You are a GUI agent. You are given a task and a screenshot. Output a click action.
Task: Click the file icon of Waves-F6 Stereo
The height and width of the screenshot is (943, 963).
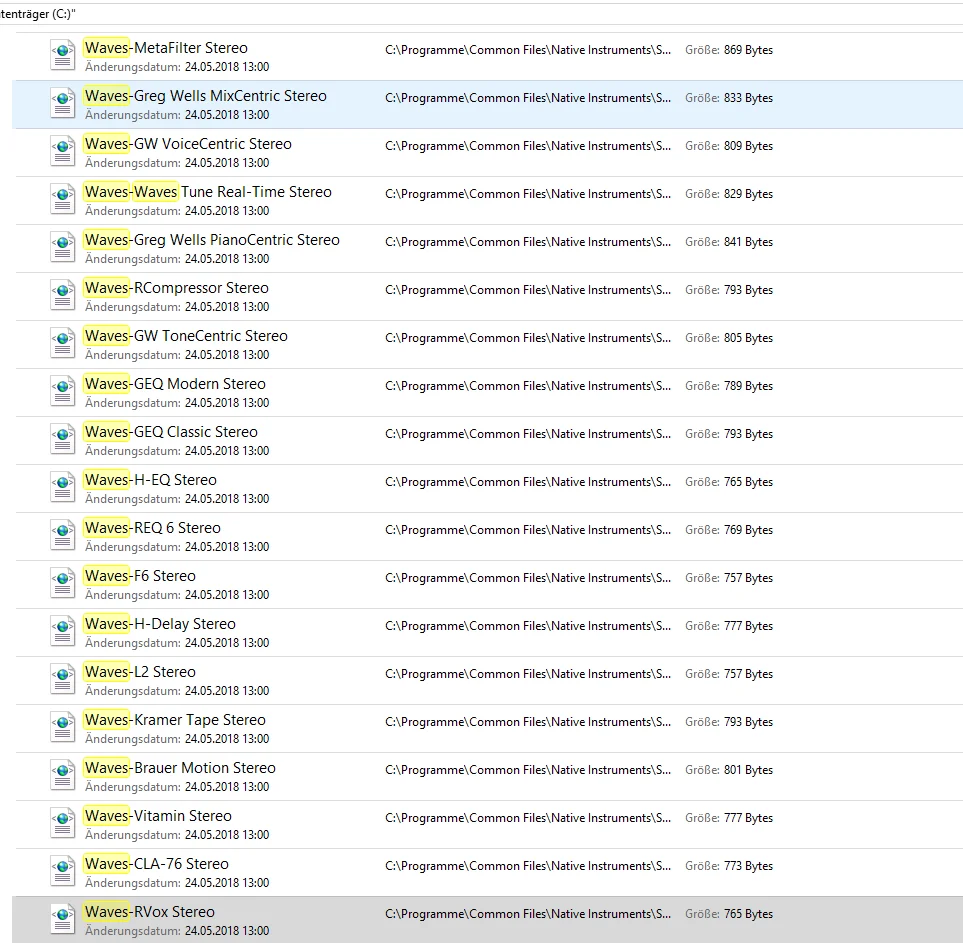click(x=63, y=583)
